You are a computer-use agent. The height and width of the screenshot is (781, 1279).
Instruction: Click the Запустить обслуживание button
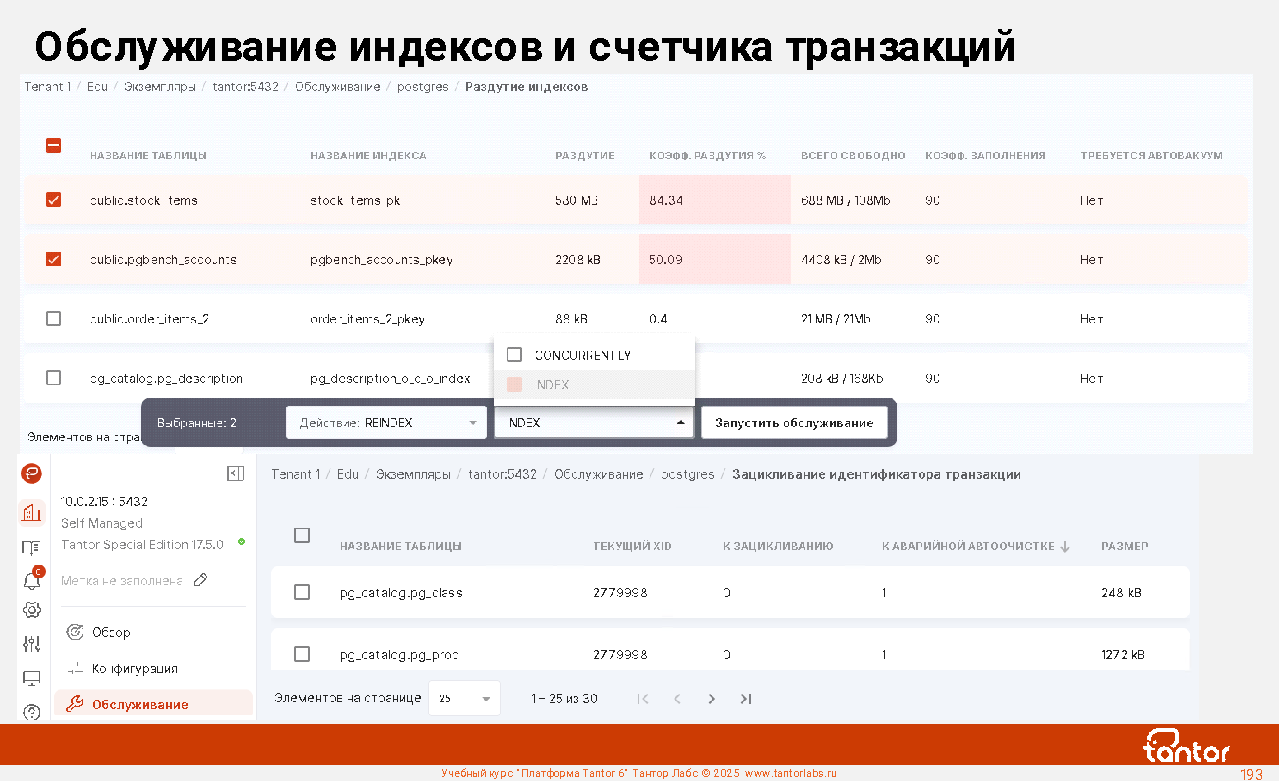click(x=794, y=423)
